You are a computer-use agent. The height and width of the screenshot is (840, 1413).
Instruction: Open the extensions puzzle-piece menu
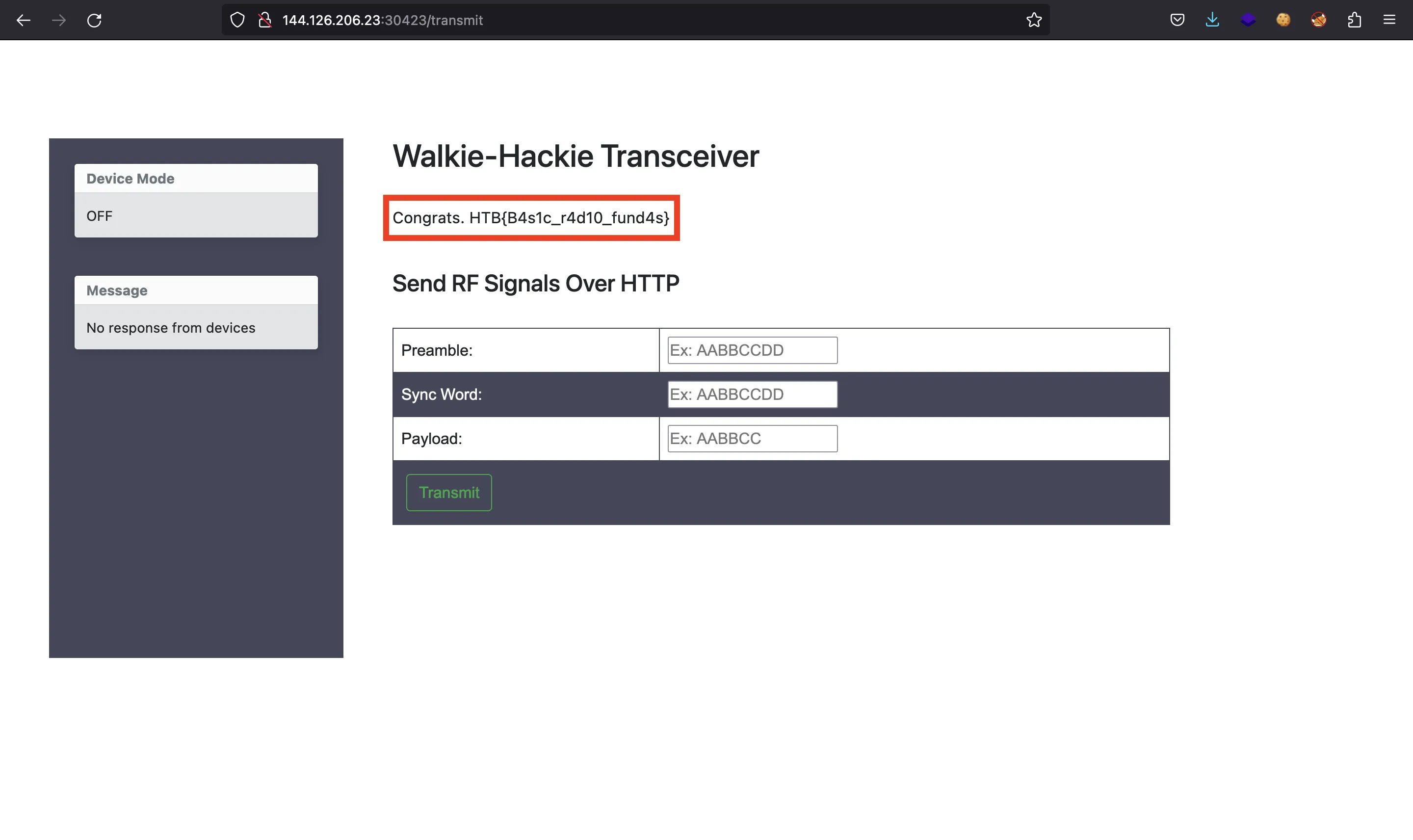[x=1354, y=21]
